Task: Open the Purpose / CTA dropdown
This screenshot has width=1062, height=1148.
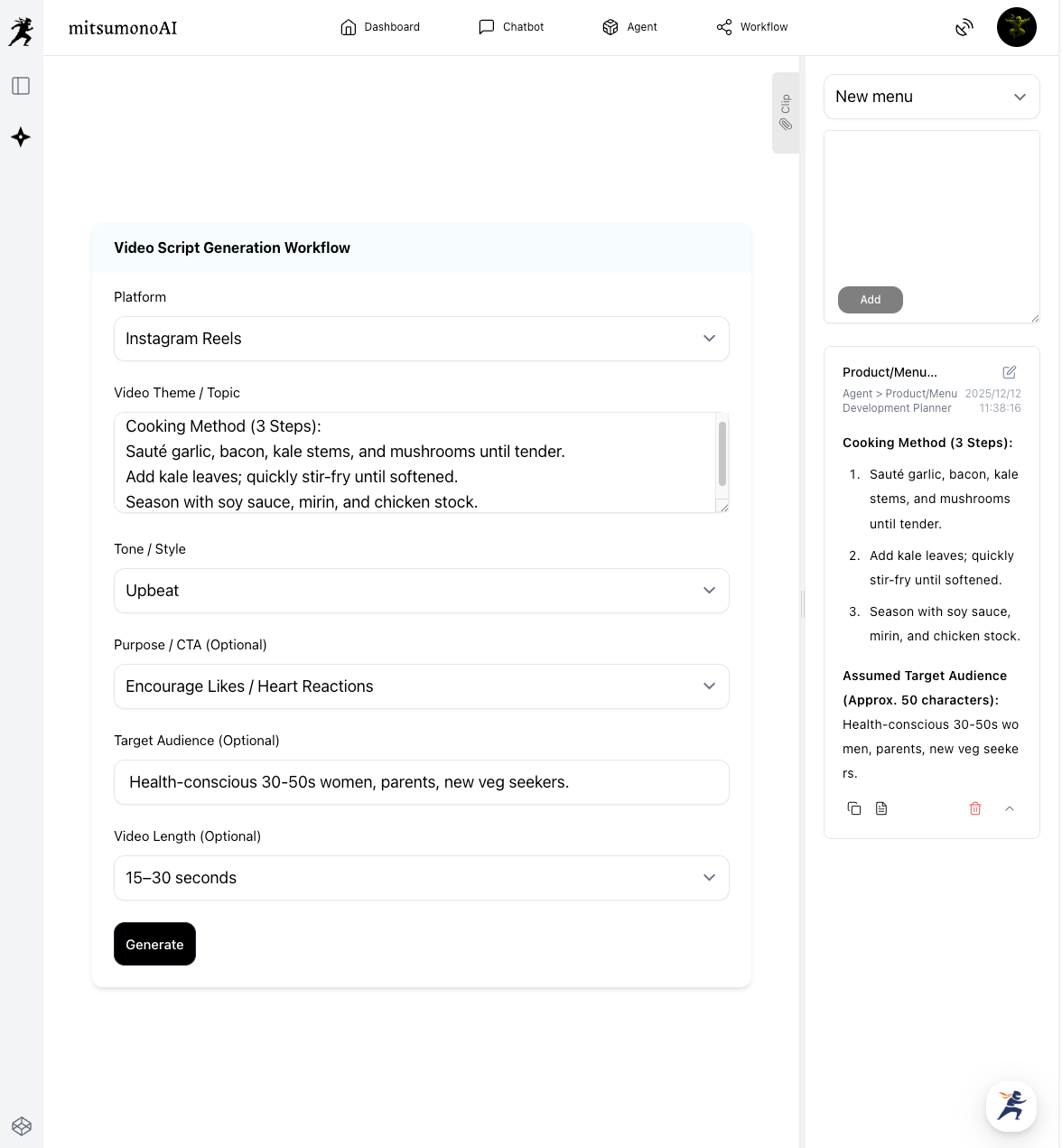Action: pyautogui.click(x=422, y=686)
